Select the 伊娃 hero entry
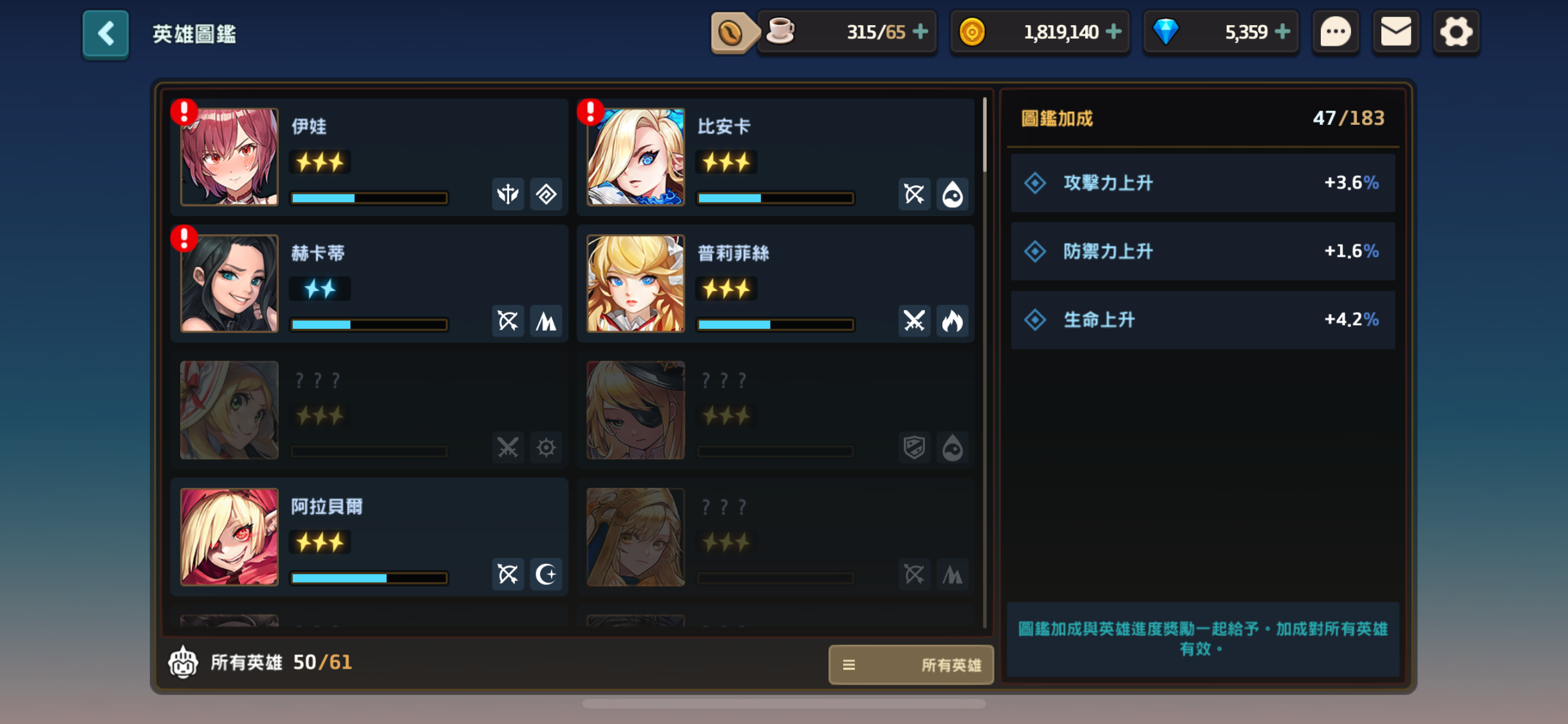Screen dimensions: 1568x724 click(369, 157)
